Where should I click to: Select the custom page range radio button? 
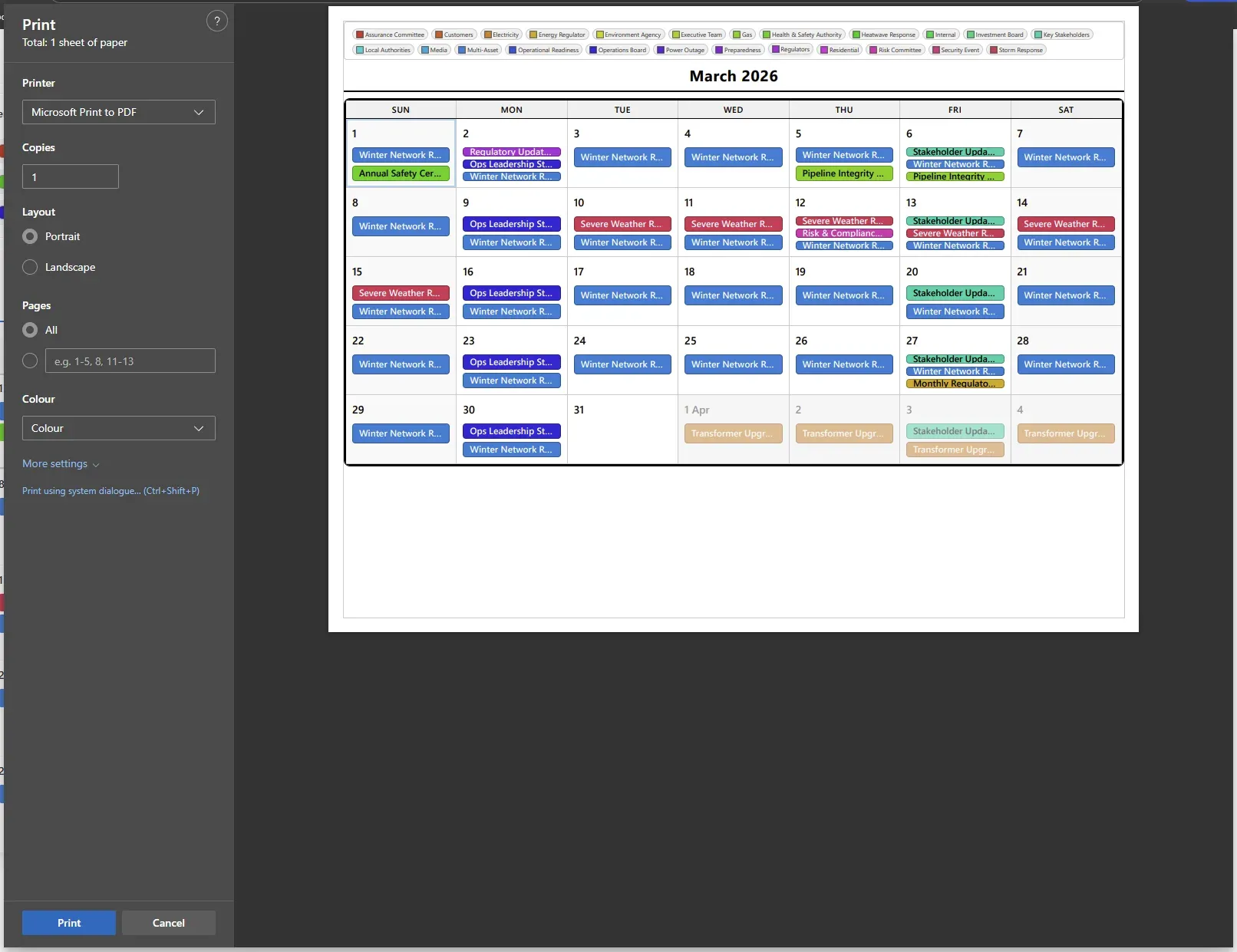click(x=30, y=361)
